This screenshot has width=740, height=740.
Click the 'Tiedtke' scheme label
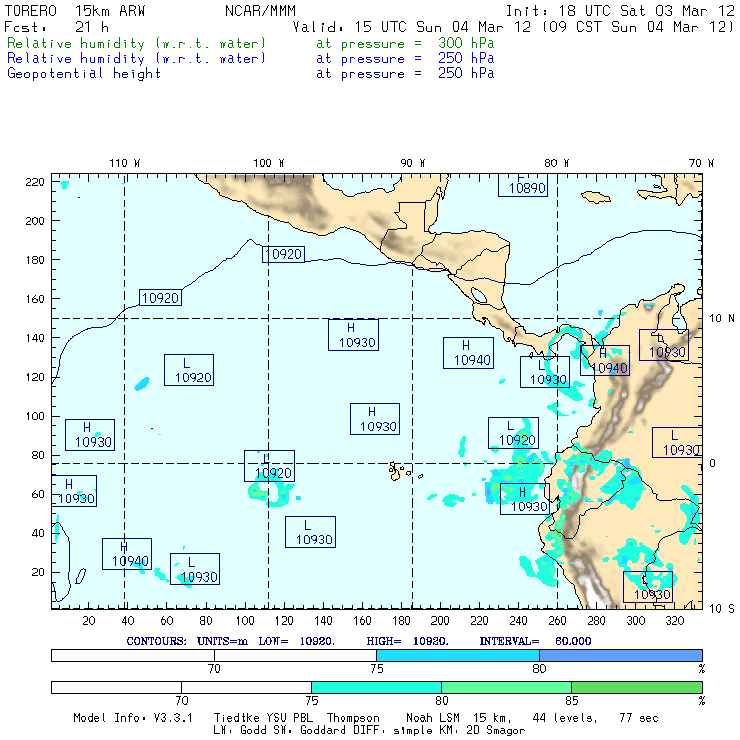[x=236, y=718]
